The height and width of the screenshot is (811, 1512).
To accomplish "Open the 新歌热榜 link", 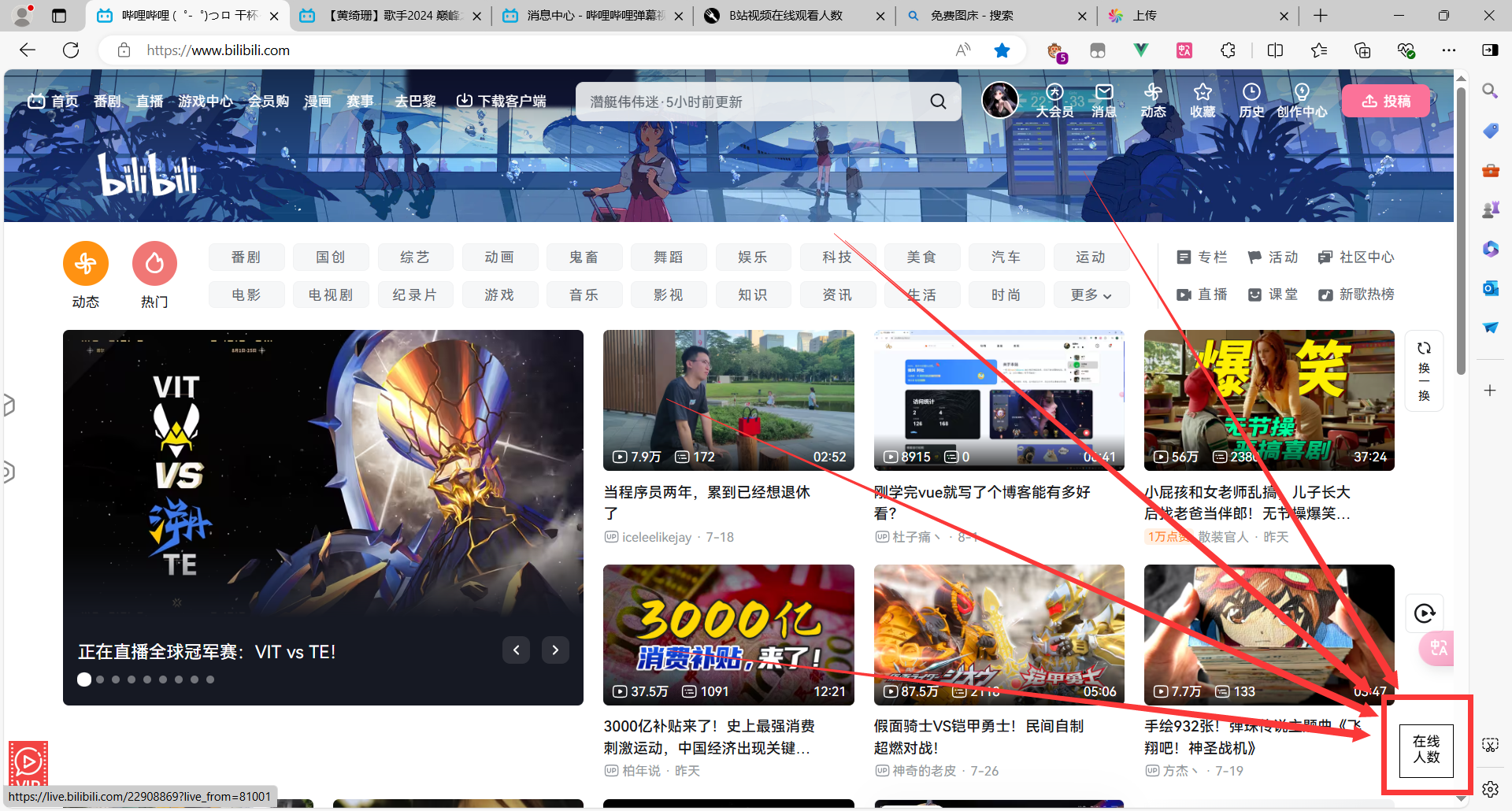I will click(x=1356, y=294).
